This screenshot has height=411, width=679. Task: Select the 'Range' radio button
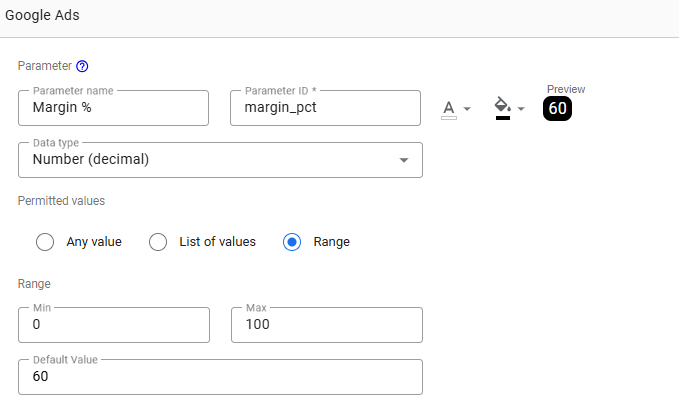(x=292, y=242)
